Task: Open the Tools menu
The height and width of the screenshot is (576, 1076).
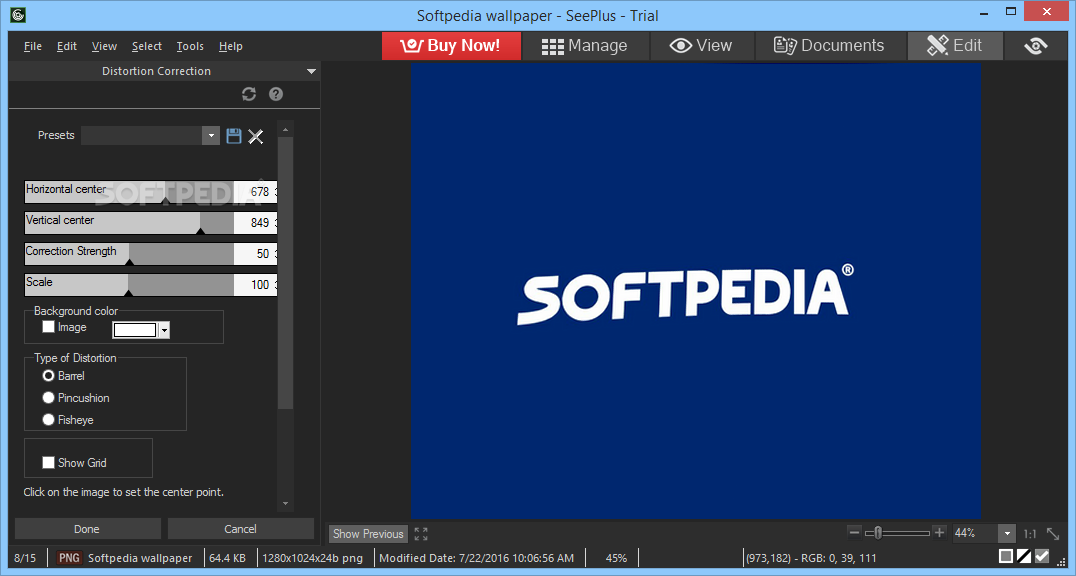Action: 190,46
